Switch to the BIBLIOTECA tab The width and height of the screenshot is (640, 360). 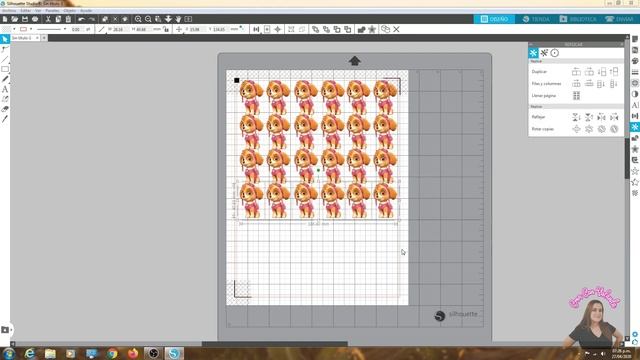(578, 19)
